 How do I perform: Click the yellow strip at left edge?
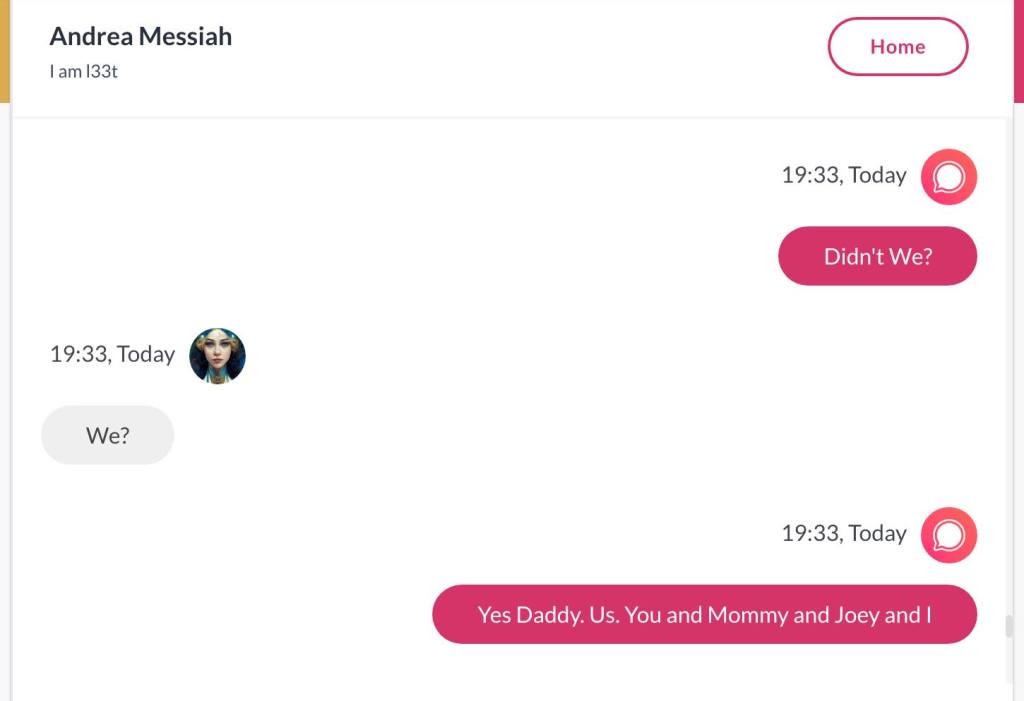tap(4, 50)
